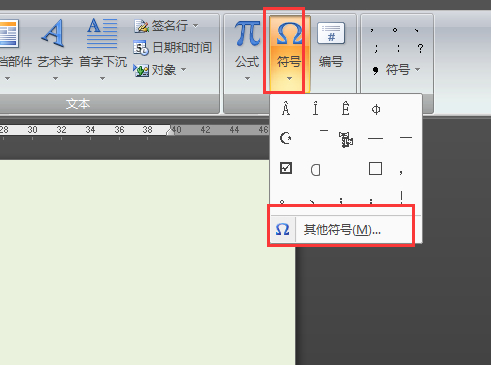491x365 pixels.
Task: Open 其他符号(M)... more symbols dialog
Action: (346, 230)
